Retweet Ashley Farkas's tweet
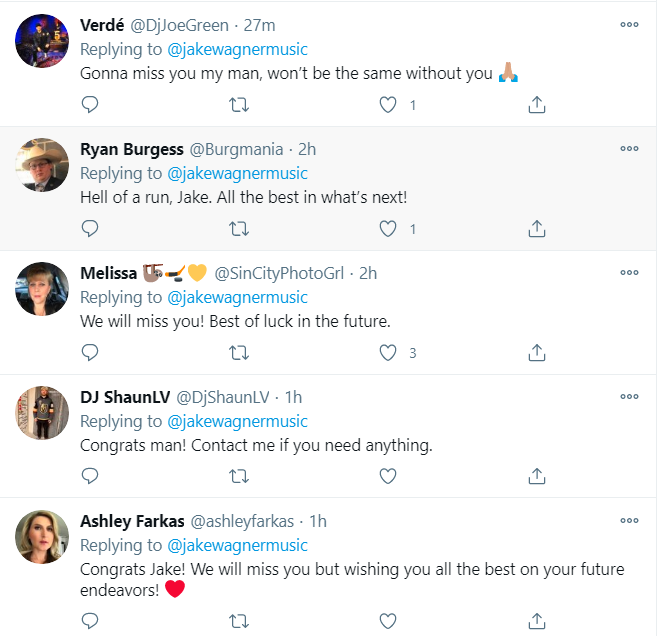Screen dimensions: 663x636 (239, 620)
